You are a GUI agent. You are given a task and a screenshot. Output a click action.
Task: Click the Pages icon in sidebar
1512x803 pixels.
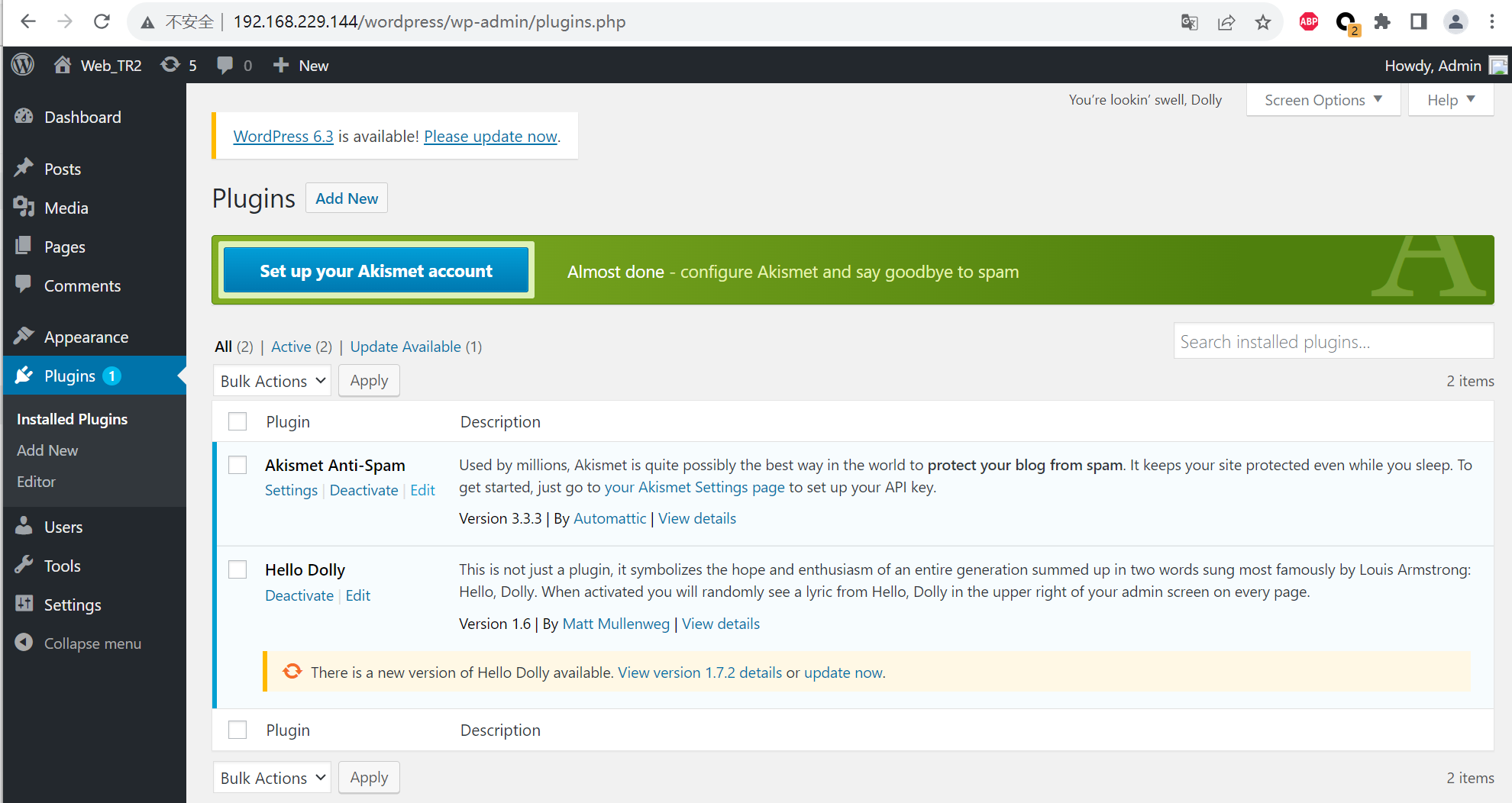(24, 246)
